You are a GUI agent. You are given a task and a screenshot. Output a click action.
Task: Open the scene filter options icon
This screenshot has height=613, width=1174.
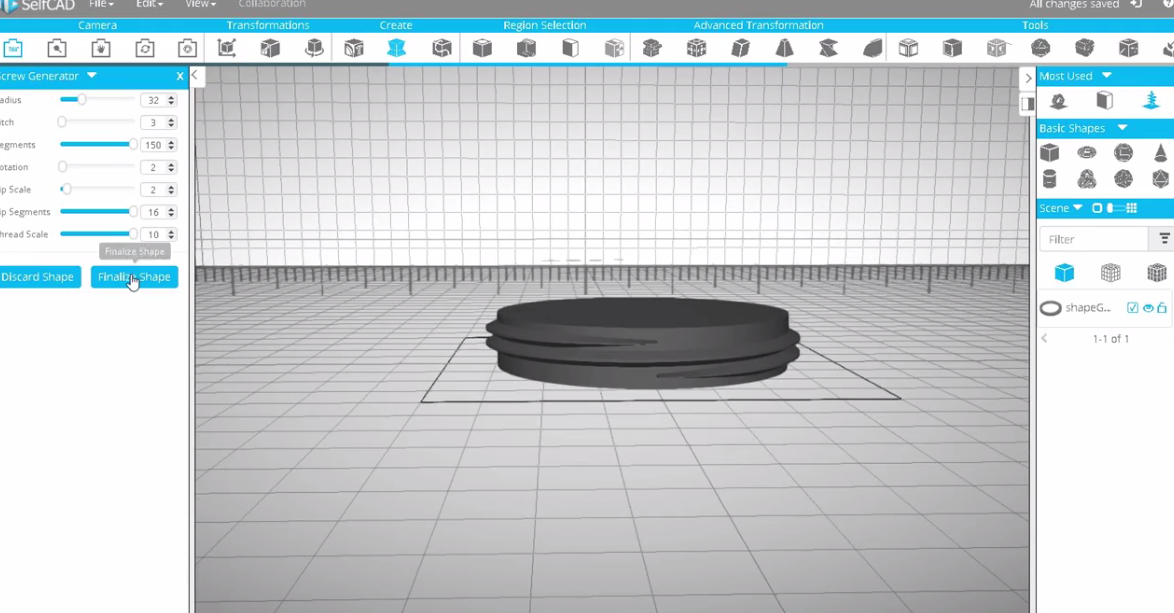(1164, 239)
